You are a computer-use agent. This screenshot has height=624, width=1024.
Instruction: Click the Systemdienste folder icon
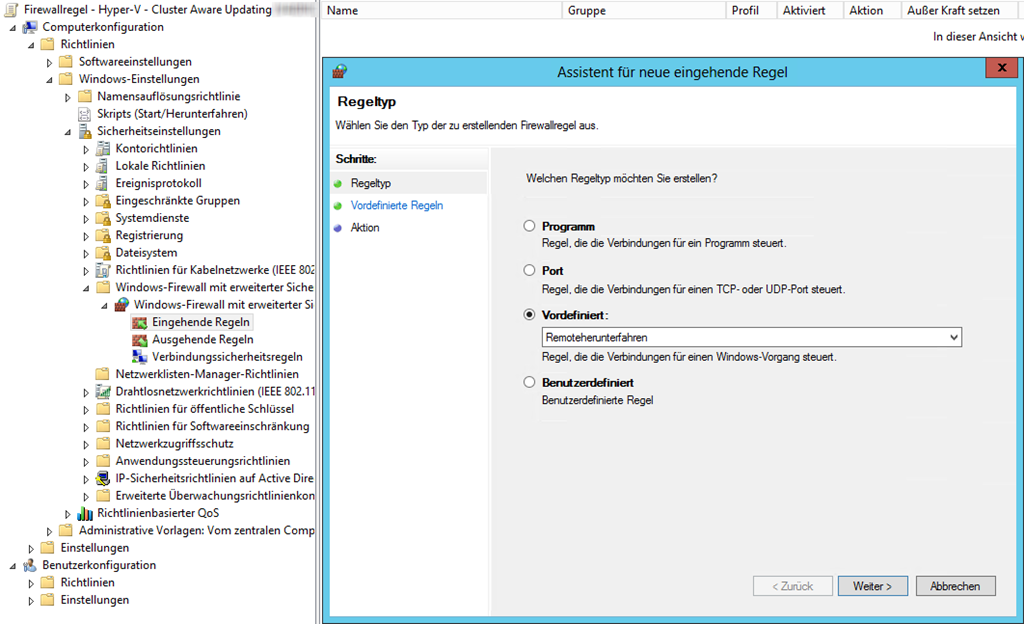tap(103, 218)
